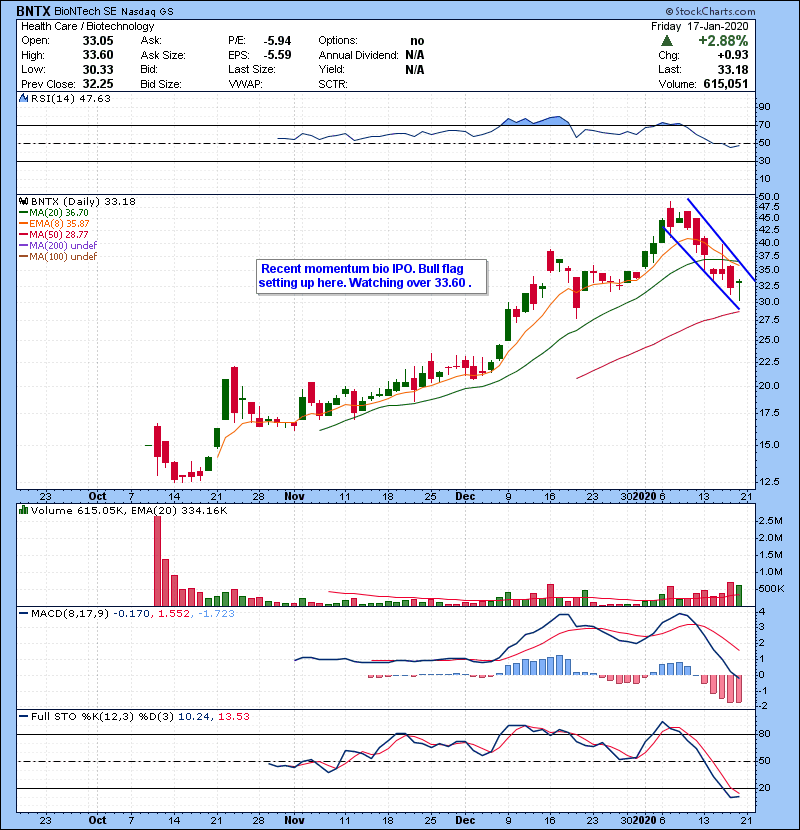Click the Volume value 615,051
This screenshot has height=830, width=800.
726,84
